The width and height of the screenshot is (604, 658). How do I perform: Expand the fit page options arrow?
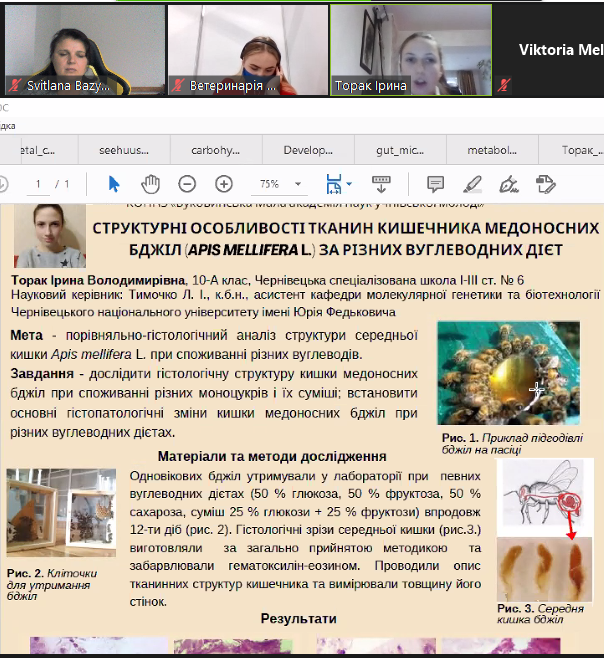349,184
